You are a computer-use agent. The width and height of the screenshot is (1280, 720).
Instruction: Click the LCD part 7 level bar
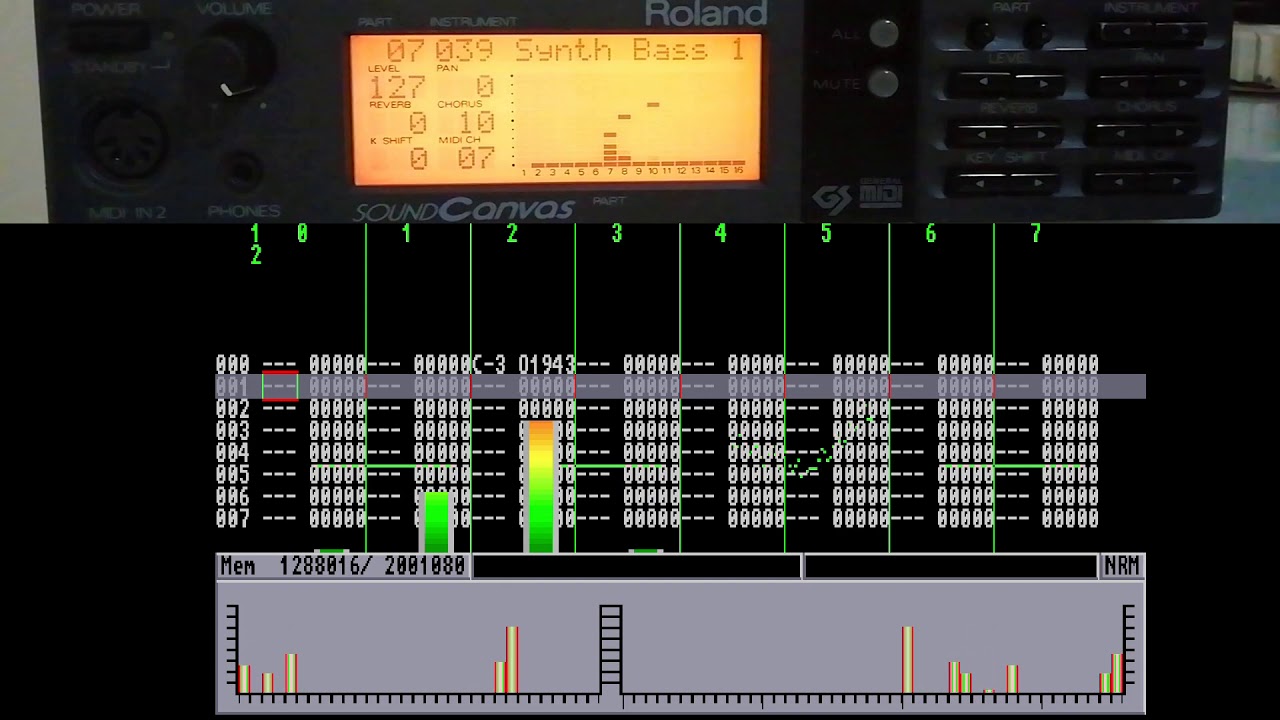click(x=610, y=148)
